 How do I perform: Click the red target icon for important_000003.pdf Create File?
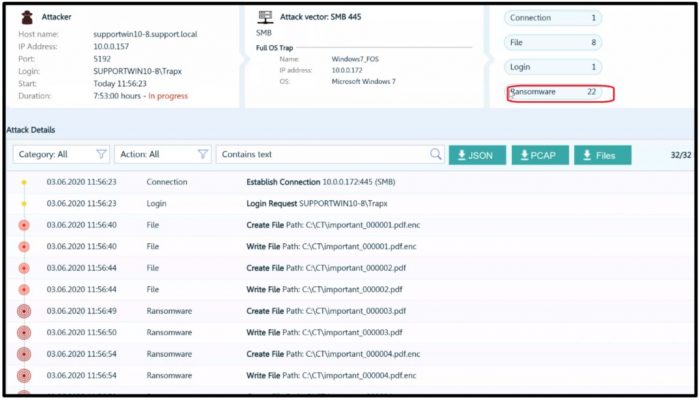pyautogui.click(x=24, y=310)
